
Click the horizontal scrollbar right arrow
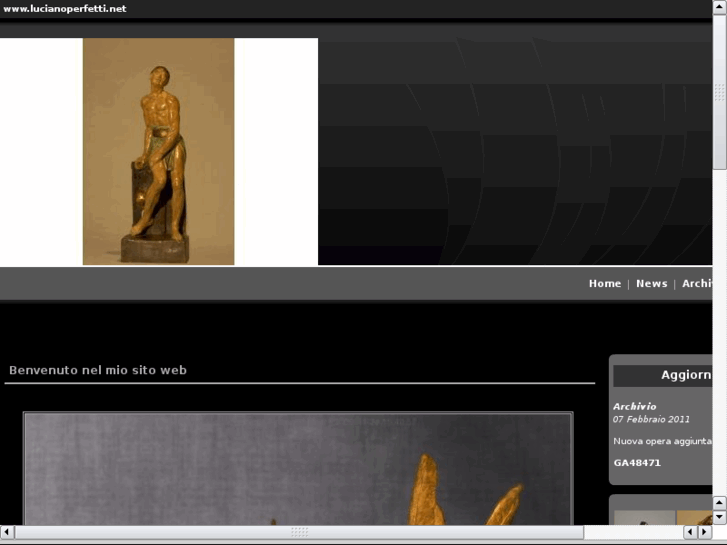point(704,532)
